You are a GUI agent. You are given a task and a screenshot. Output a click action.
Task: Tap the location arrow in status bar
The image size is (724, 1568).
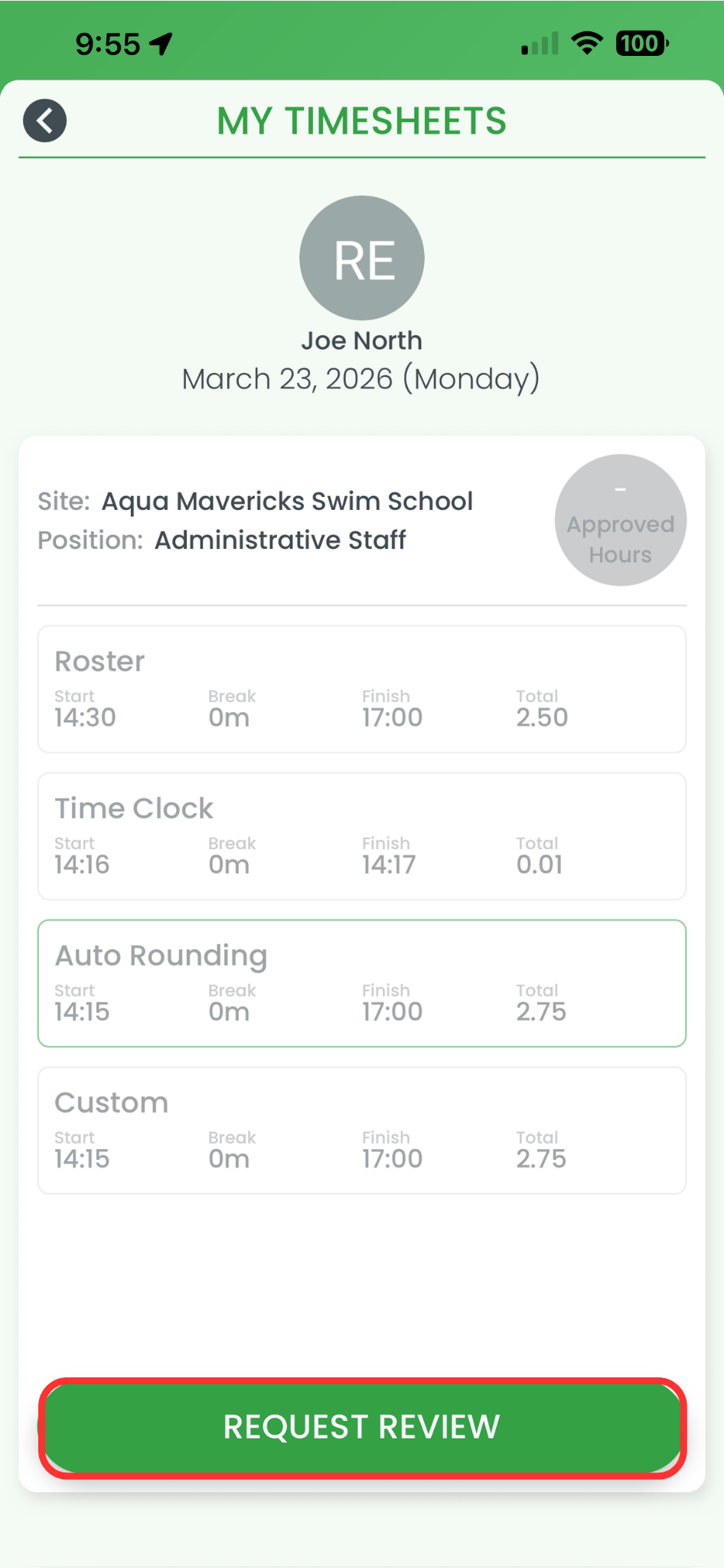click(x=161, y=44)
